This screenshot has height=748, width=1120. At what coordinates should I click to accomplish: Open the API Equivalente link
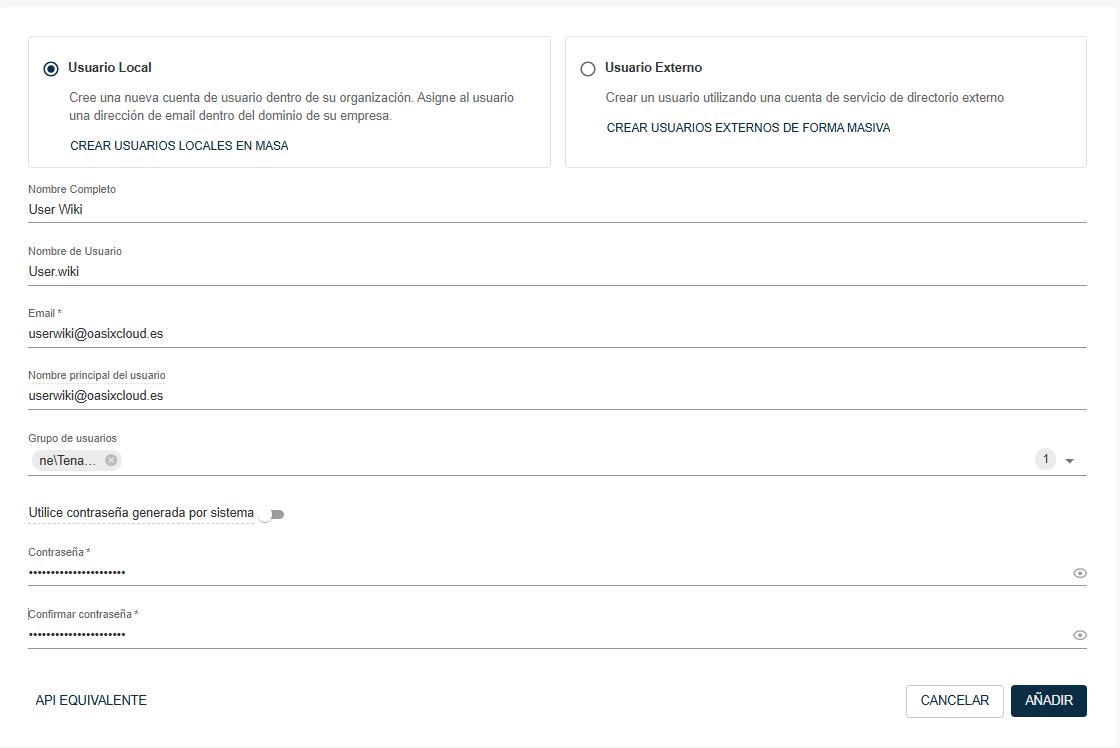click(91, 700)
